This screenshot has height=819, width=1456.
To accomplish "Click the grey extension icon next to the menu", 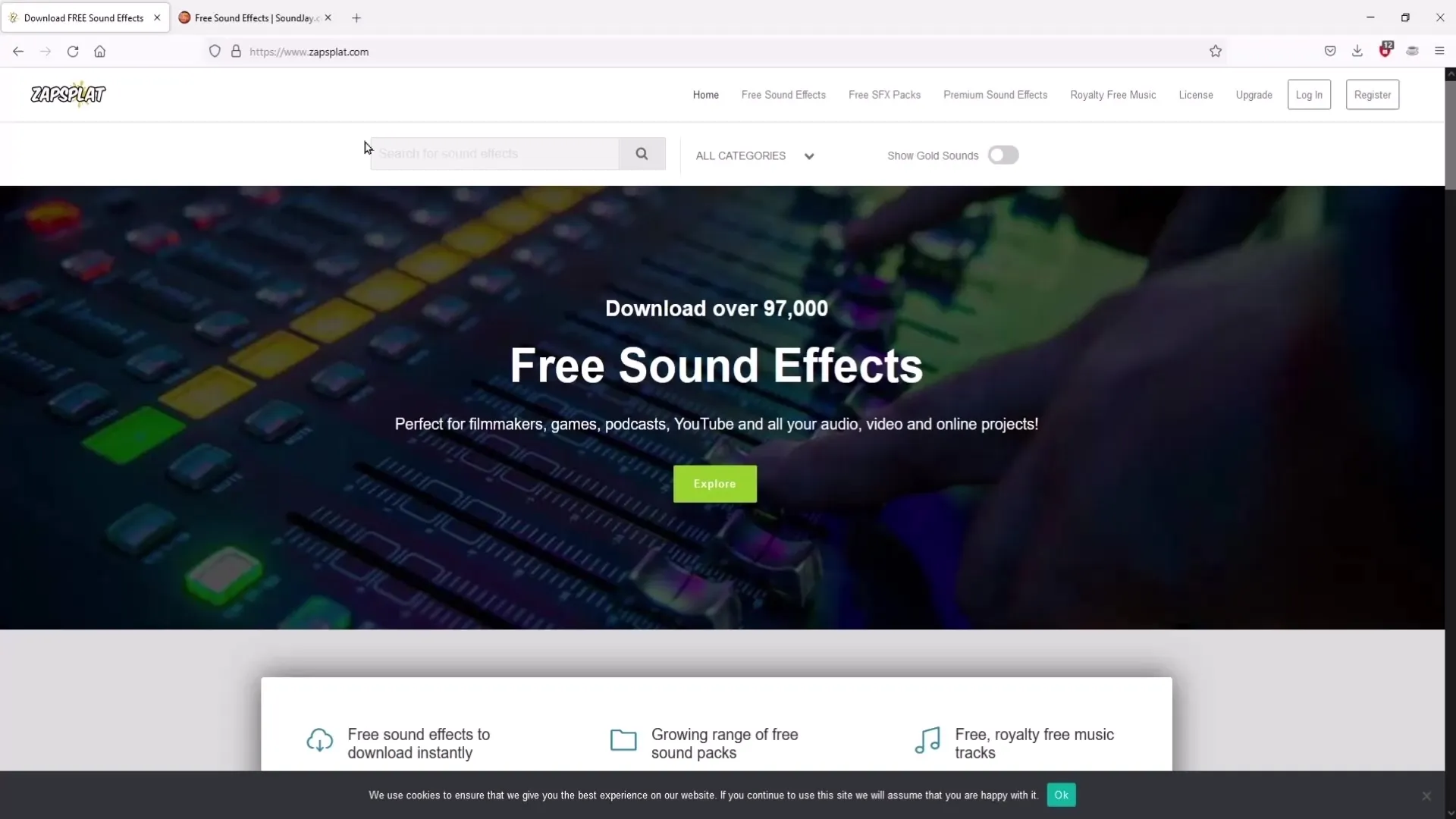I will tap(1412, 52).
